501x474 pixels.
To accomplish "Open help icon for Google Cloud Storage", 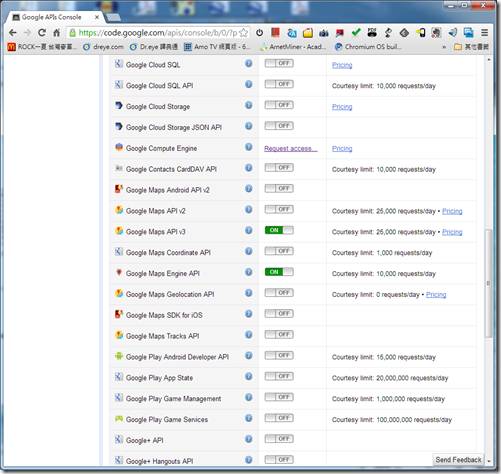I will 249,105.
